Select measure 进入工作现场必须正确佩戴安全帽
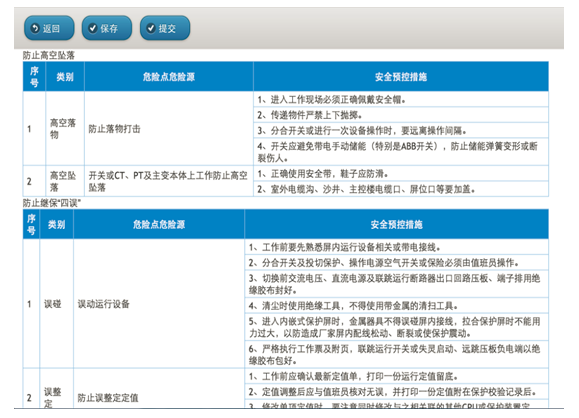 coord(401,99)
